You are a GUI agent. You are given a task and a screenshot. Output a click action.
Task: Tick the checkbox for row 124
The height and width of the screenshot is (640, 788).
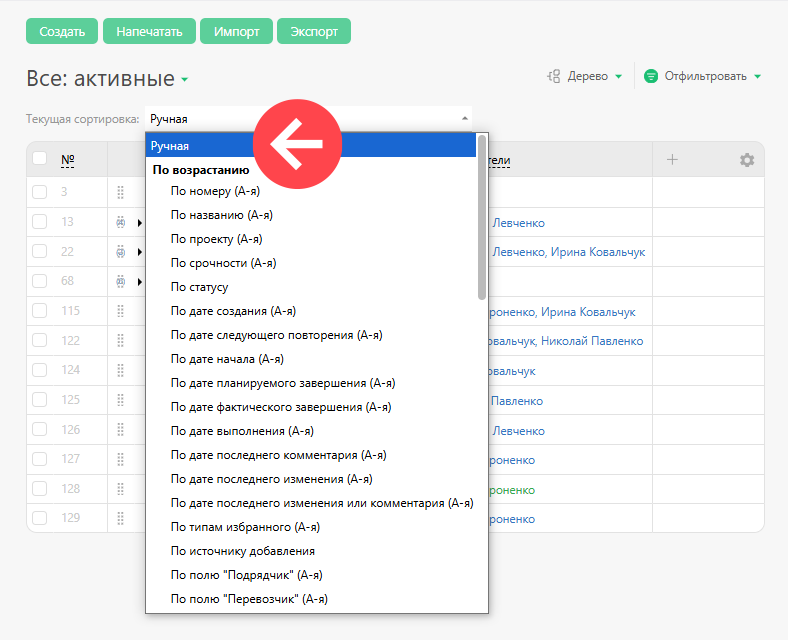40,370
